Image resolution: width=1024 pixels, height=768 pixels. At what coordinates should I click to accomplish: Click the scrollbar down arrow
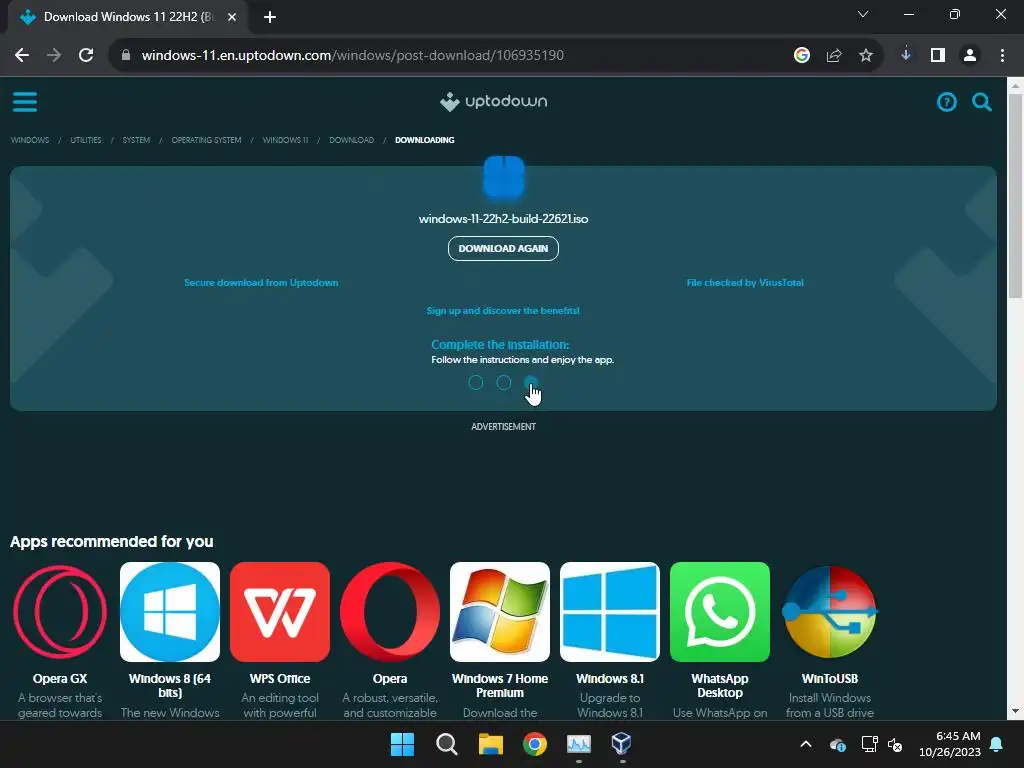(x=1015, y=711)
